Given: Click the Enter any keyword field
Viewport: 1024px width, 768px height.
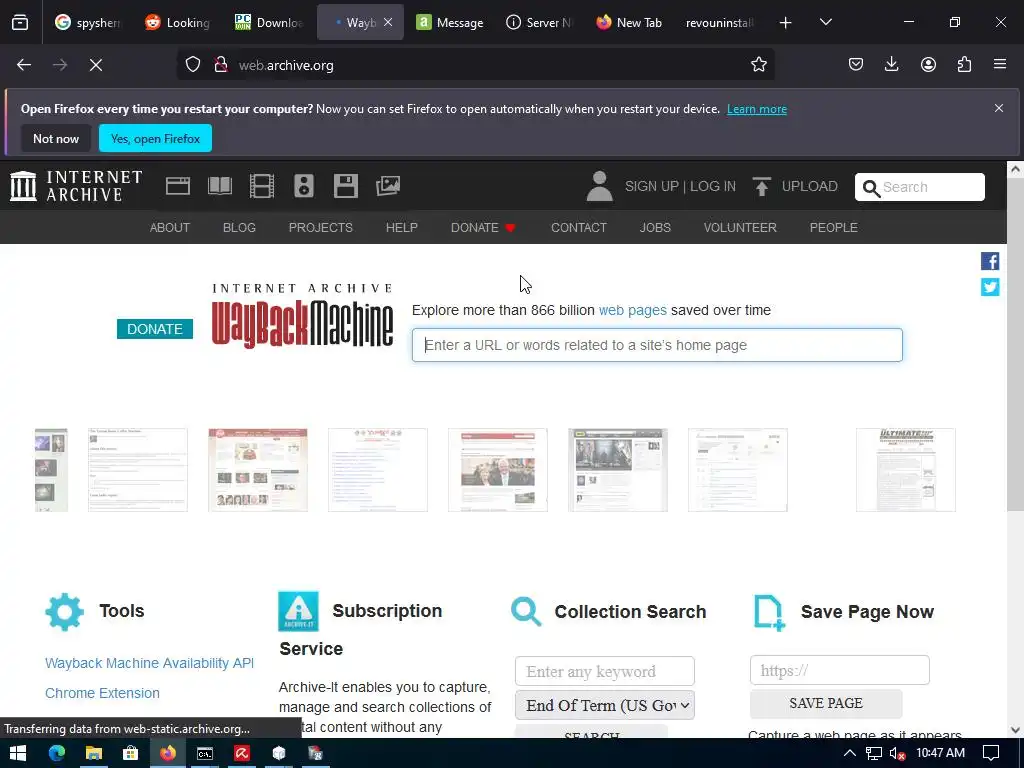Looking at the screenshot, I should click(x=605, y=671).
